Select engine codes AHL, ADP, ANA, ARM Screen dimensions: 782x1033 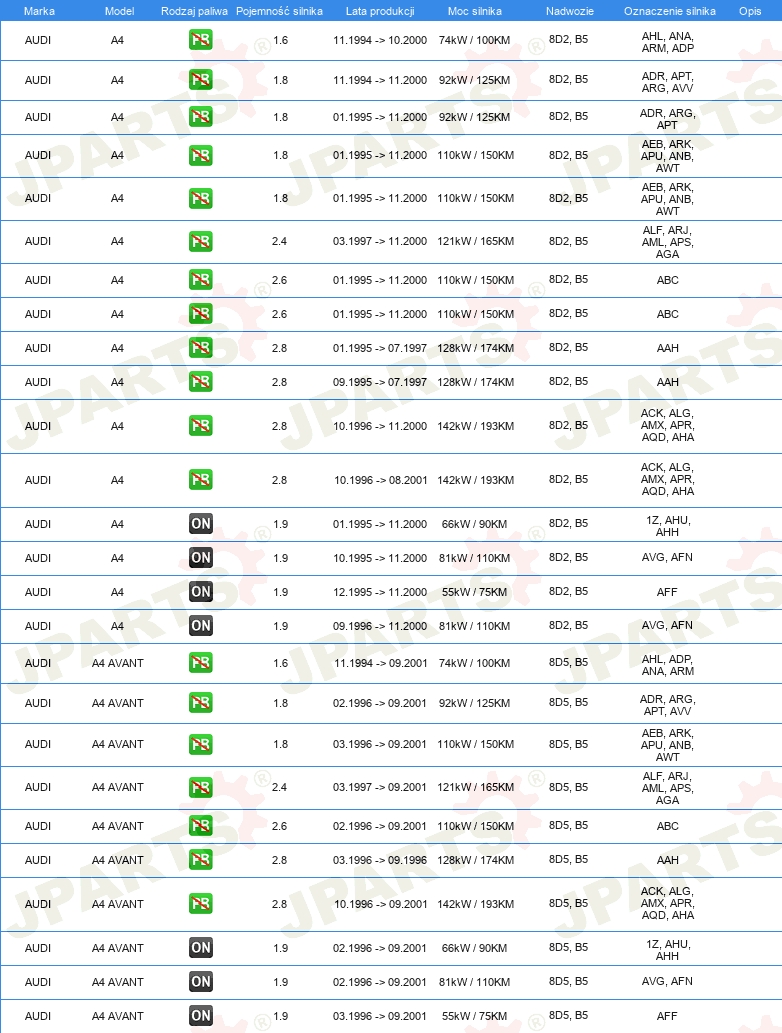tap(667, 665)
